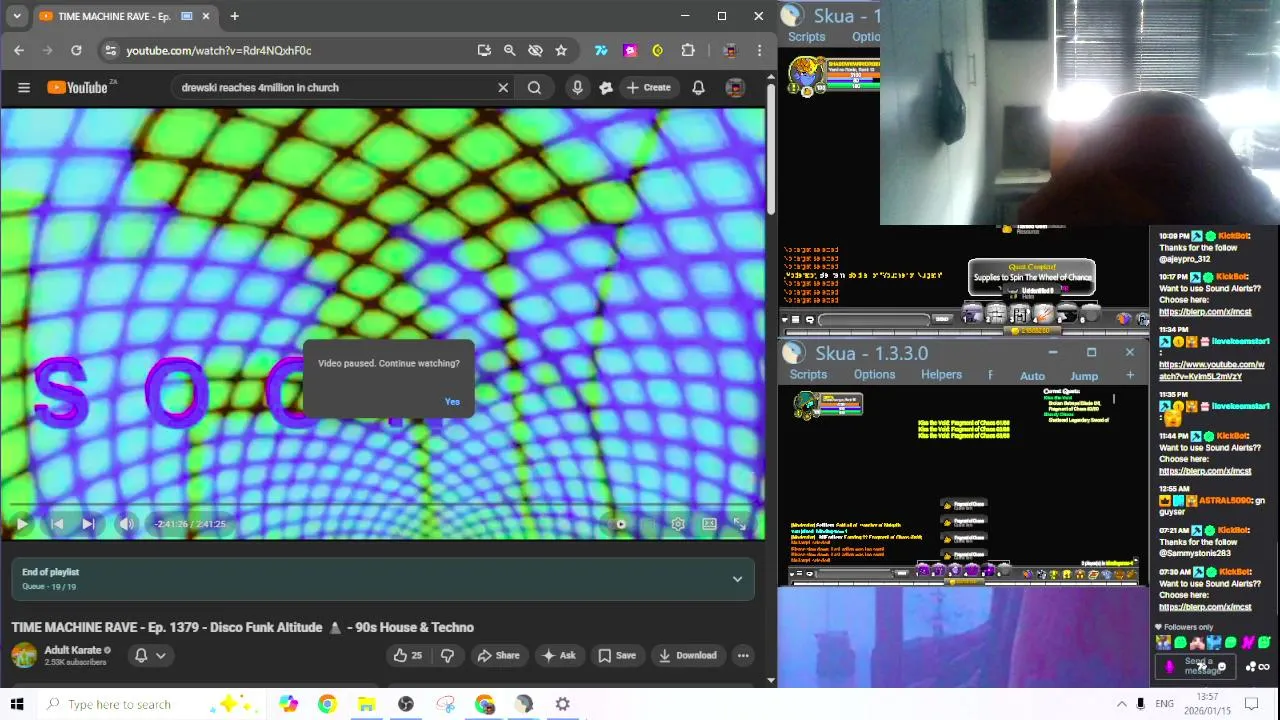Screen dimensions: 1280x720
Task: Go to the YouTube home logo
Action: 78,88
